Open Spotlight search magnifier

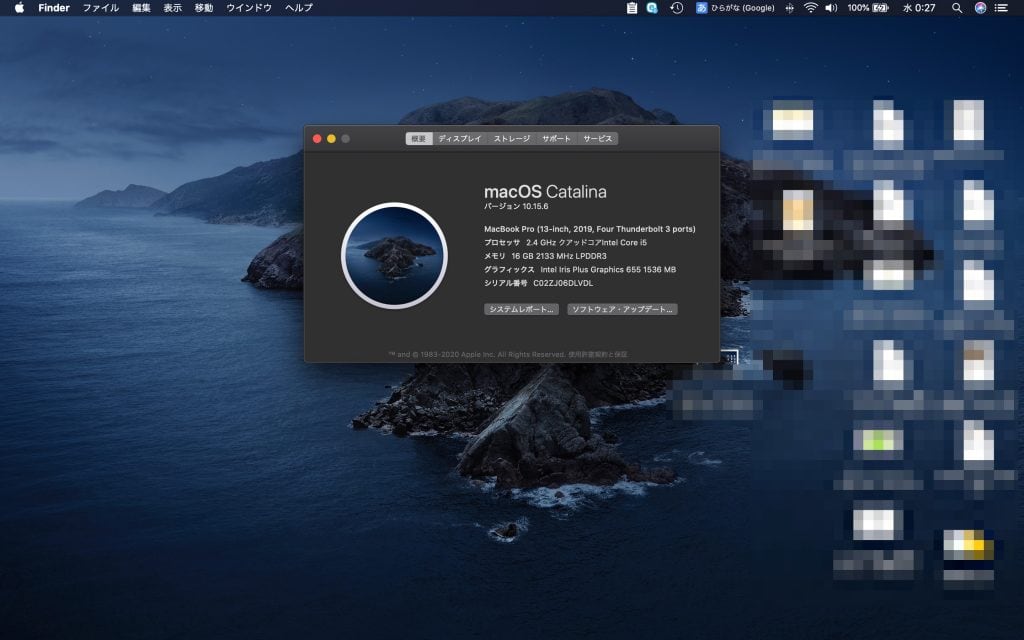pyautogui.click(x=957, y=8)
